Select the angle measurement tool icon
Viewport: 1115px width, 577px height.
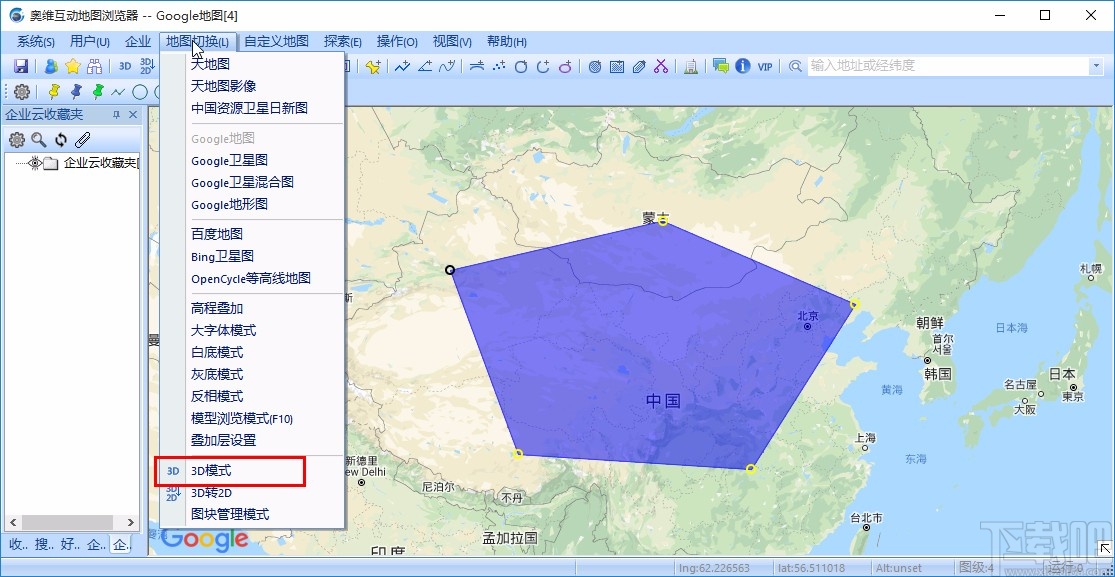click(425, 66)
